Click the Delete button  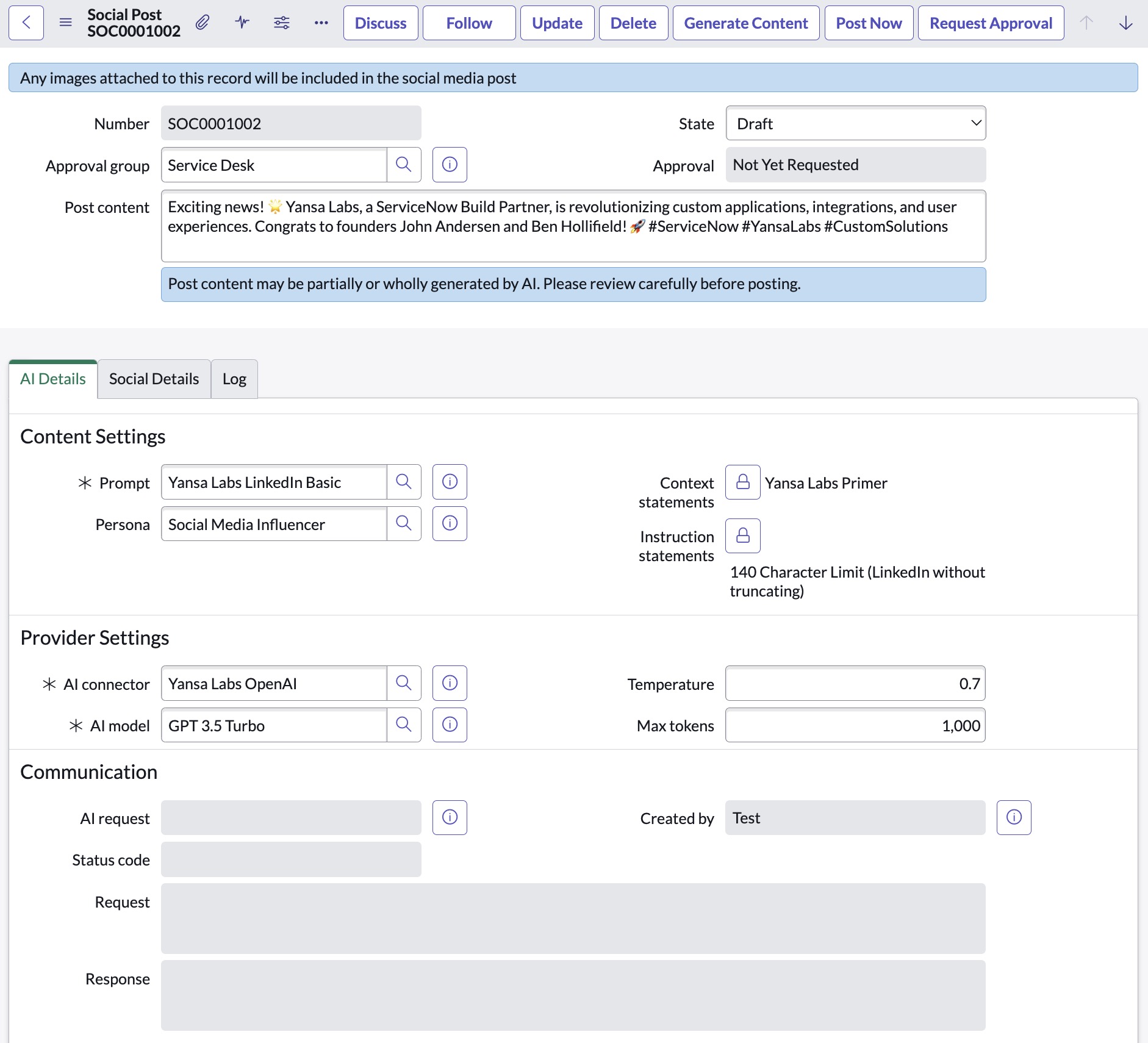[634, 23]
